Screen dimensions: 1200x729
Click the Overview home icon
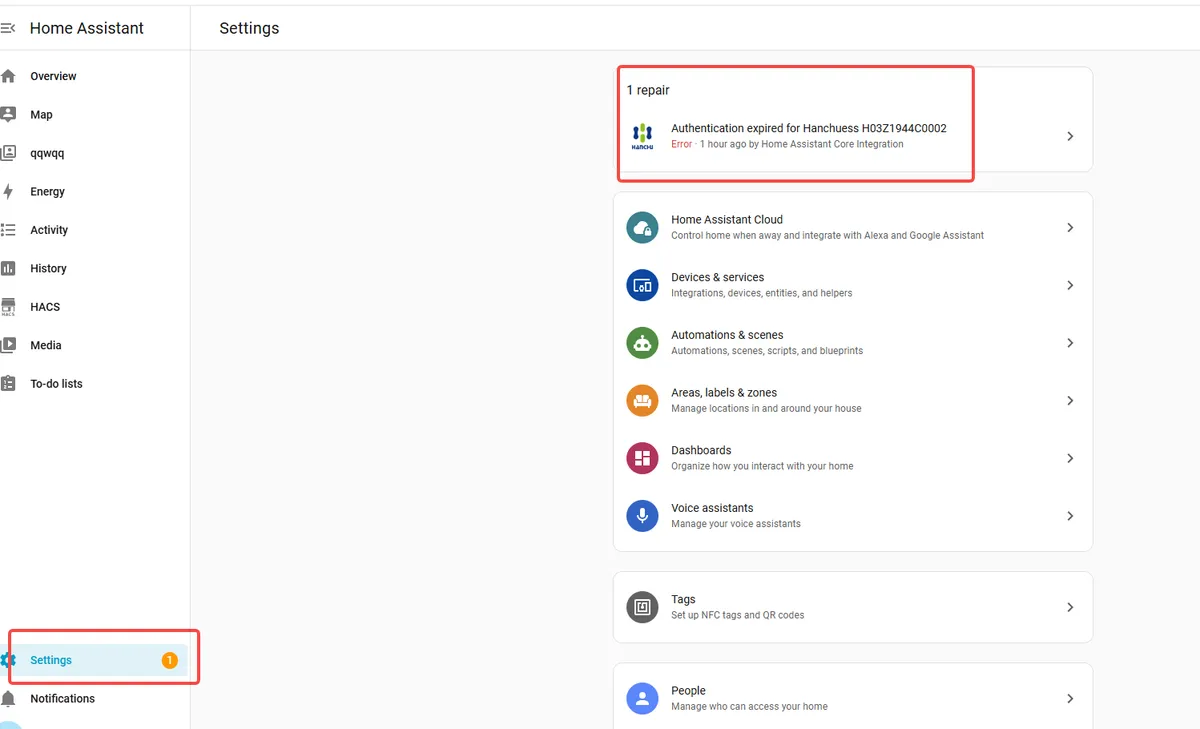point(8,76)
